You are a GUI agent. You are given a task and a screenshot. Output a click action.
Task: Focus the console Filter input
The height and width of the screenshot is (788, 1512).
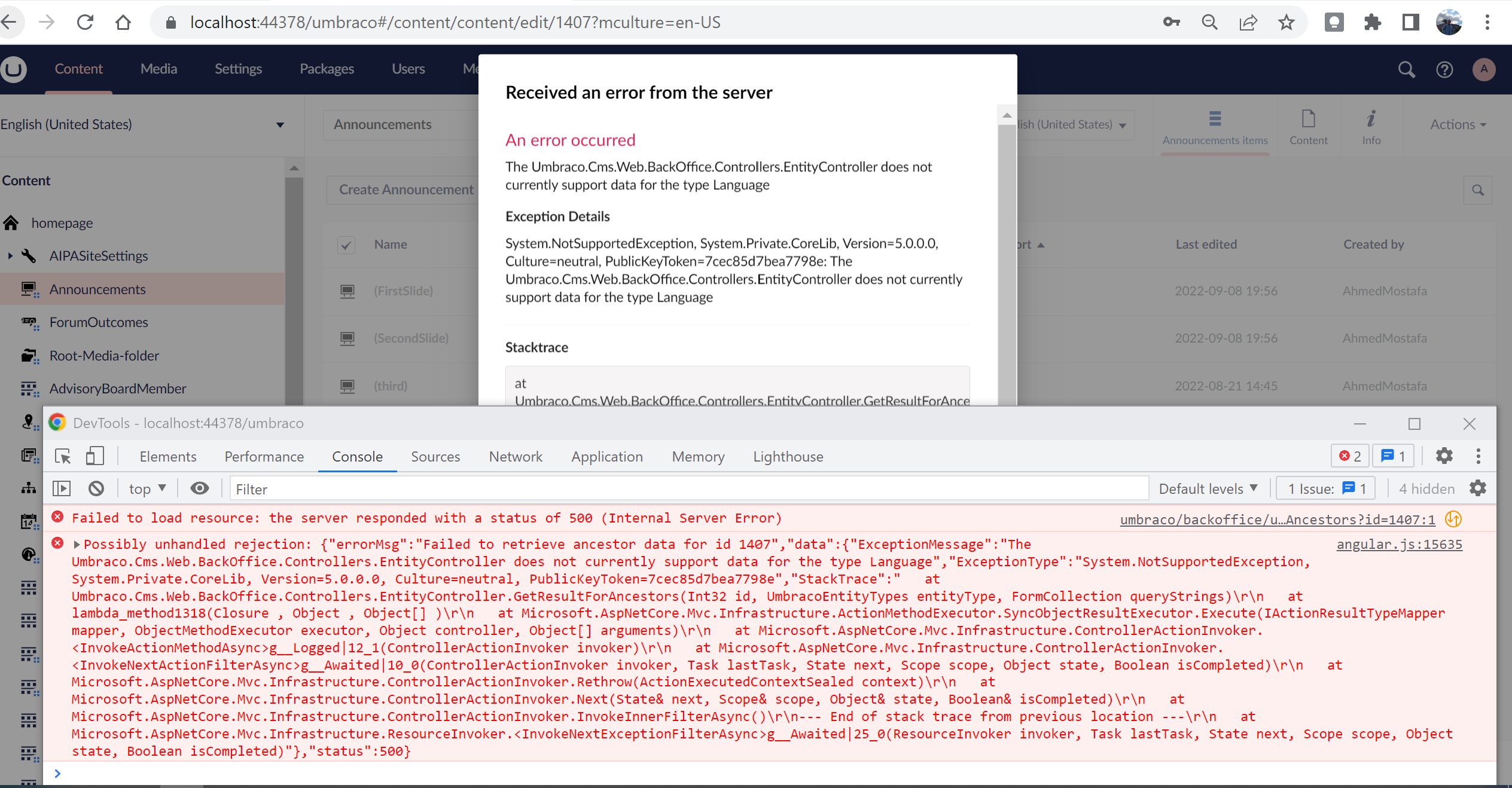click(x=689, y=488)
